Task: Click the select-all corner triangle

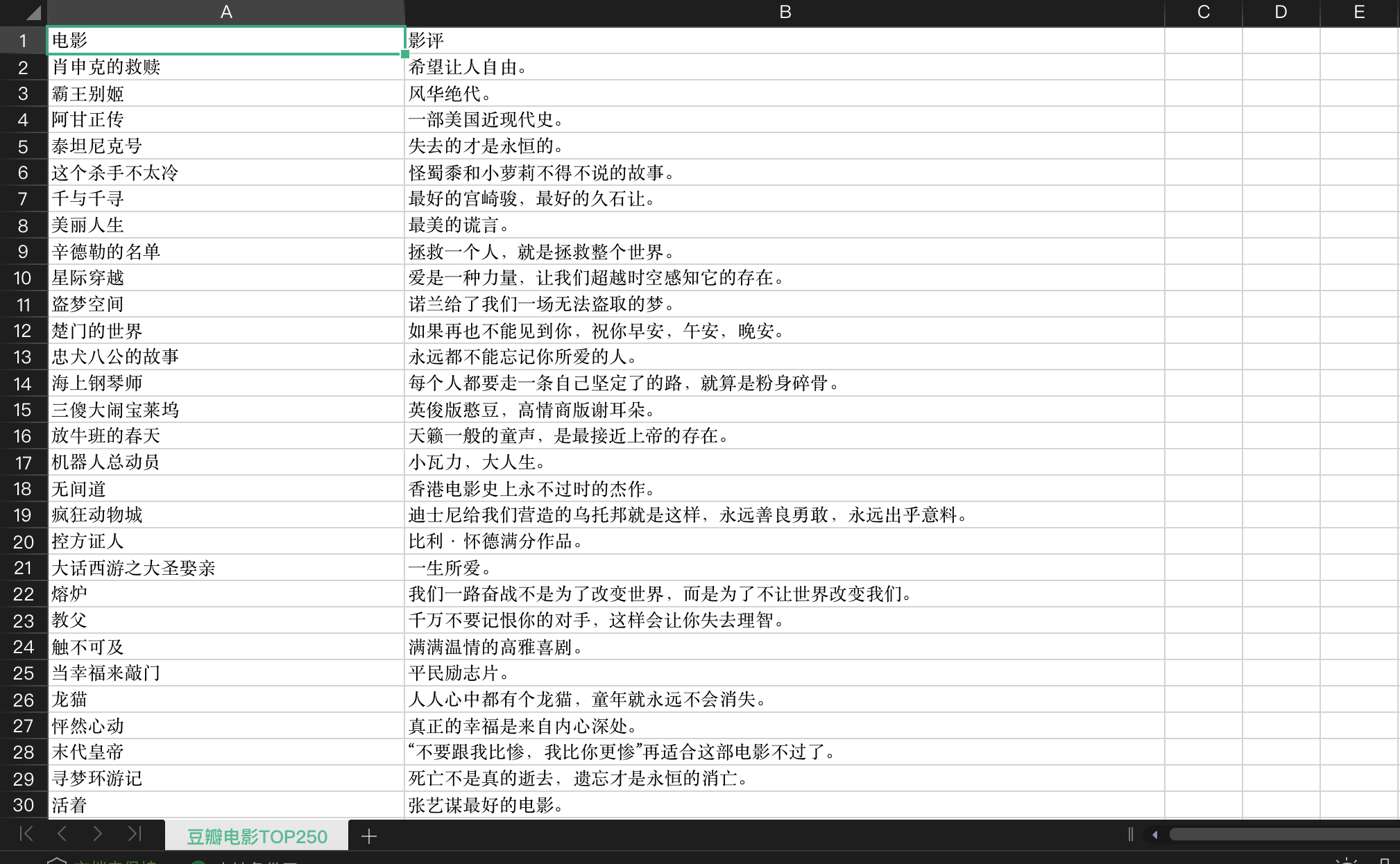Action: pos(33,12)
